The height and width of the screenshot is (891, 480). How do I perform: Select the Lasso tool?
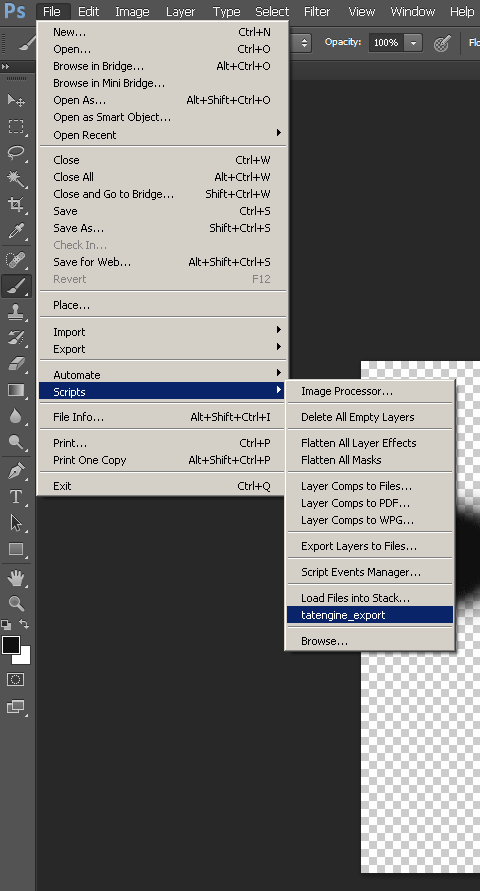pos(16,152)
